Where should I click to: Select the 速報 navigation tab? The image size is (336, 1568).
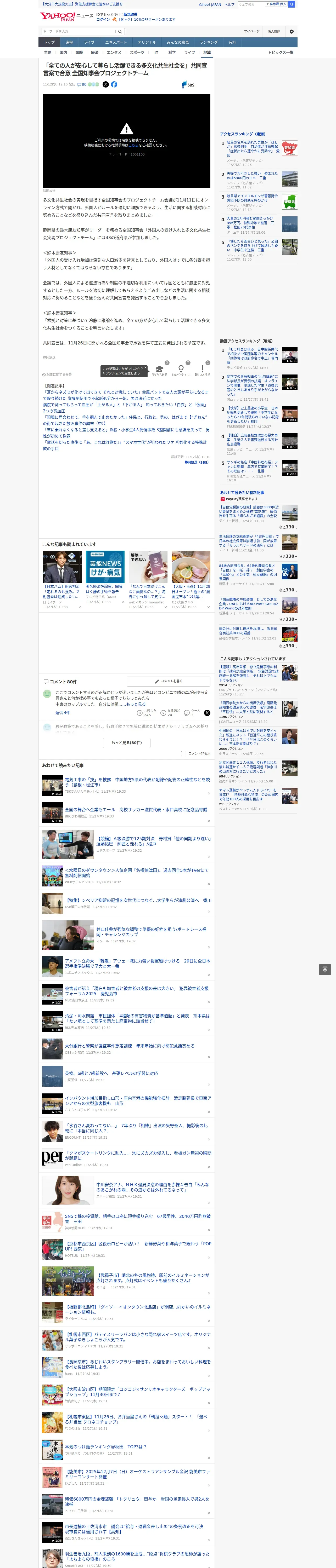[x=69, y=43]
